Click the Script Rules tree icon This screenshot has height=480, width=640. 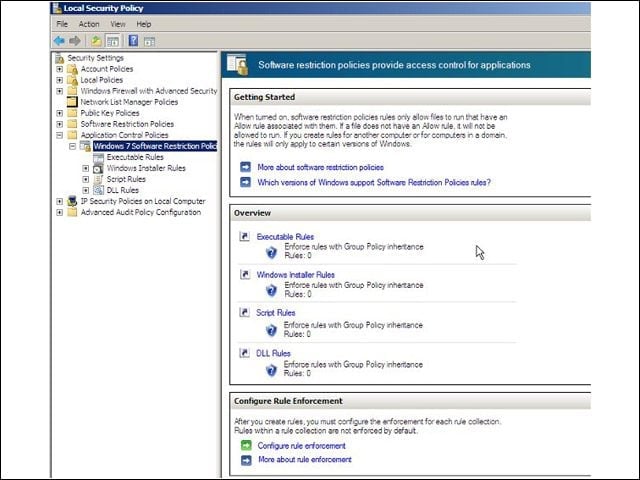click(98, 179)
